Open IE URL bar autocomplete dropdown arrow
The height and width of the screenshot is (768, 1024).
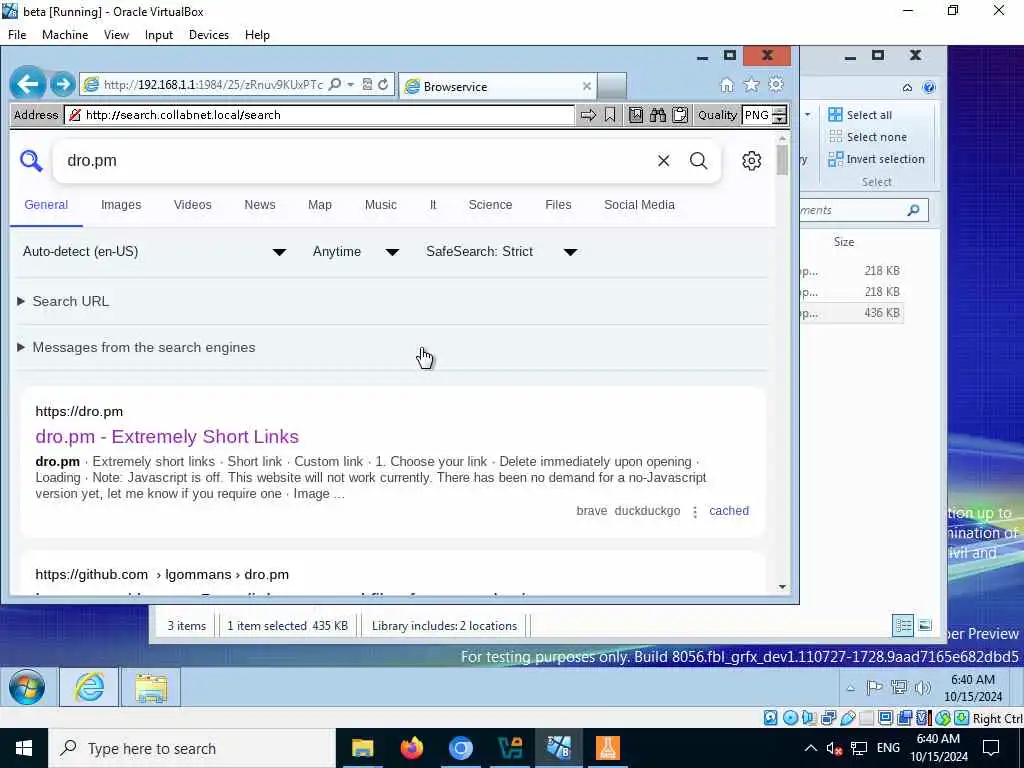(x=351, y=84)
